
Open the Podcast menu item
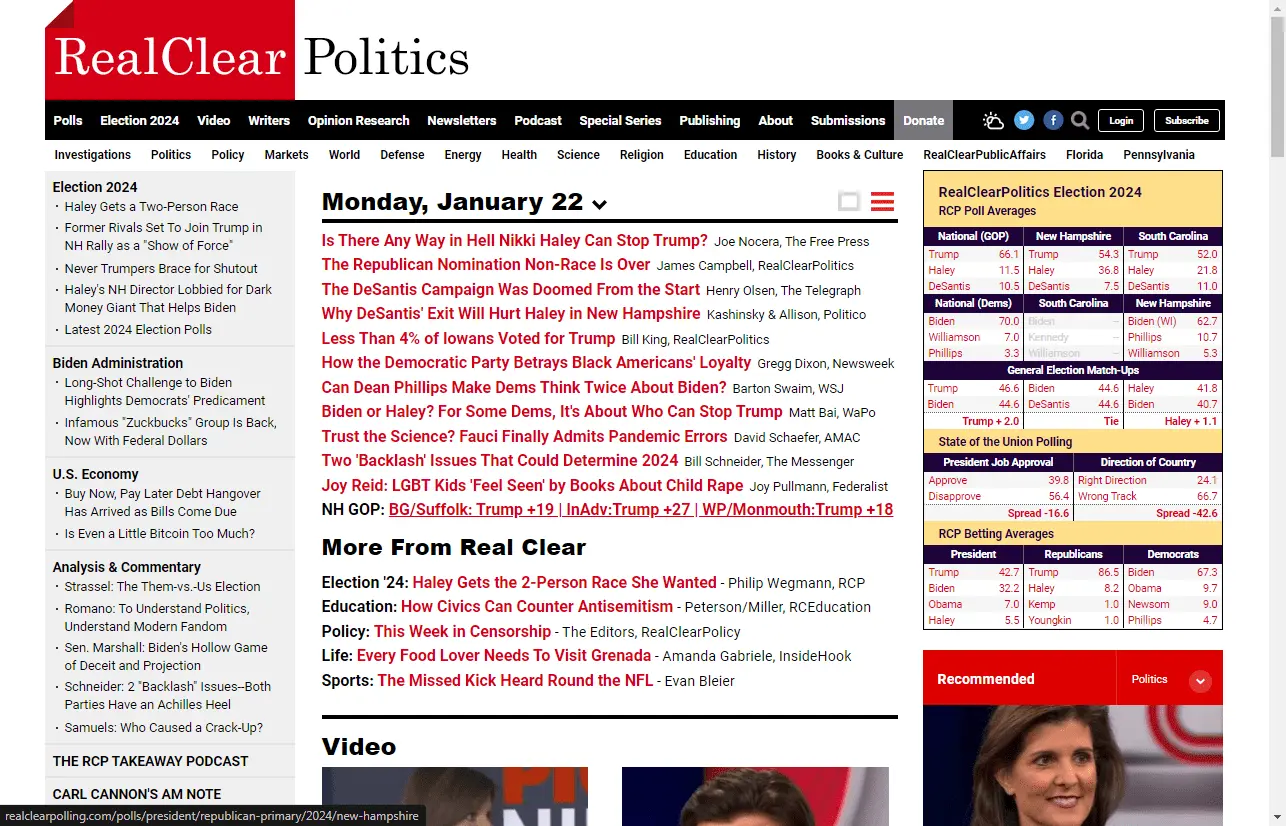(538, 120)
